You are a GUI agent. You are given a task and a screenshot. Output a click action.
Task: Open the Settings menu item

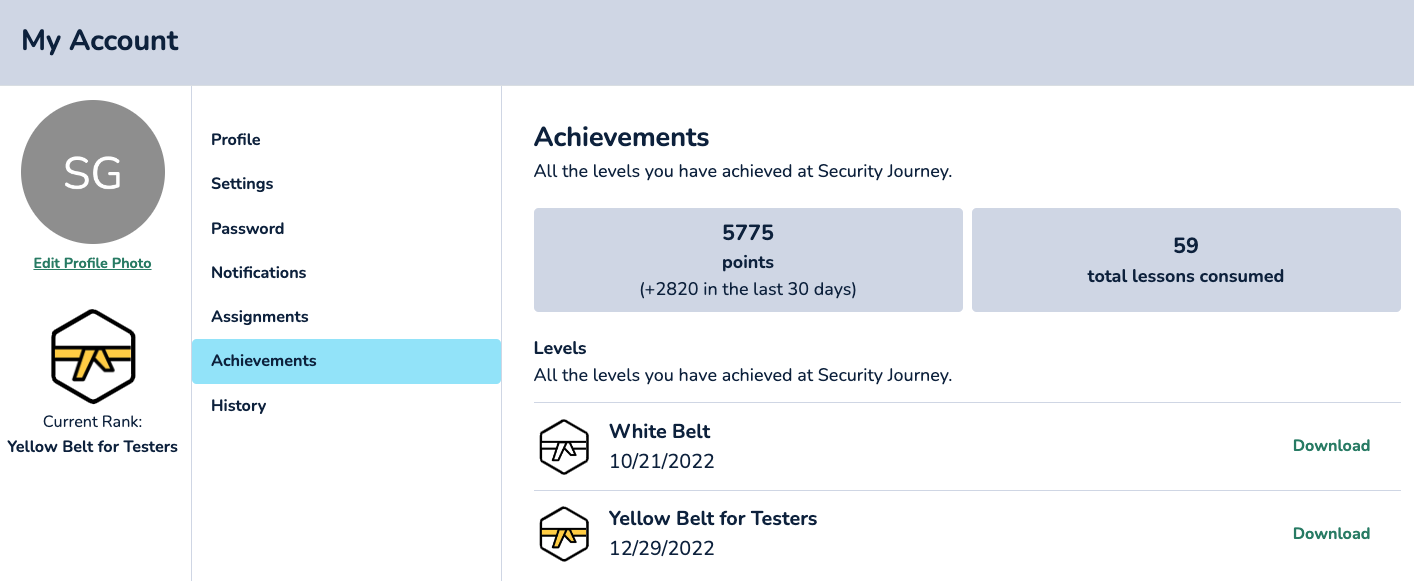(x=242, y=183)
